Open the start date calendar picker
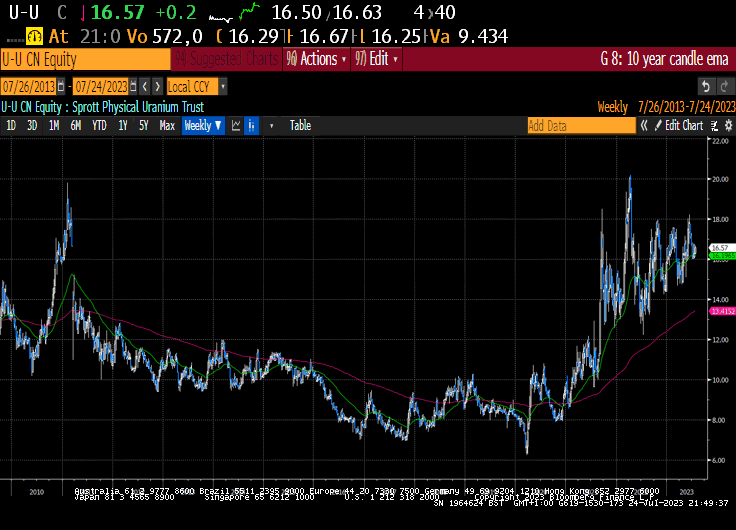Screen dimensions: 736x530 pos(61,87)
